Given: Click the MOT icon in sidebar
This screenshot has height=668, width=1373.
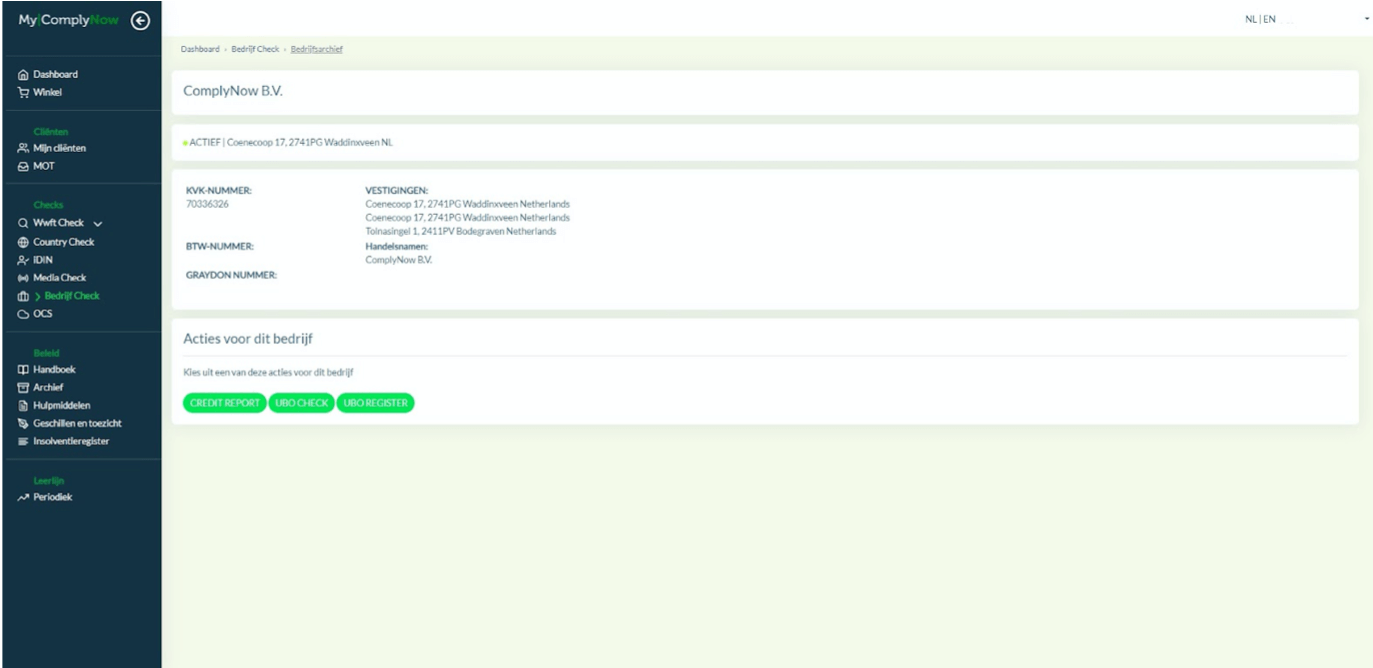Looking at the screenshot, I should pyautogui.click(x=23, y=166).
